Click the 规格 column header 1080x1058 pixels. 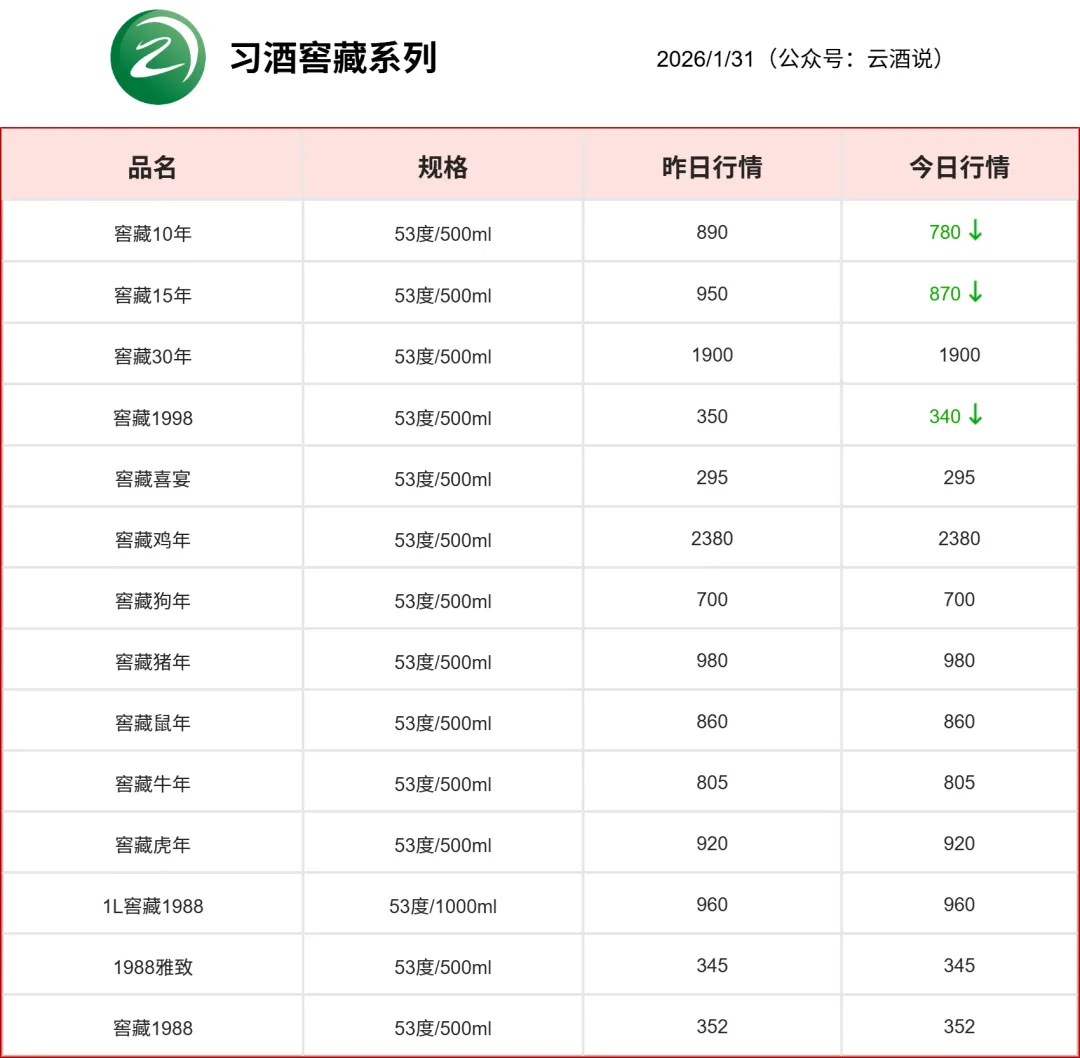point(443,167)
